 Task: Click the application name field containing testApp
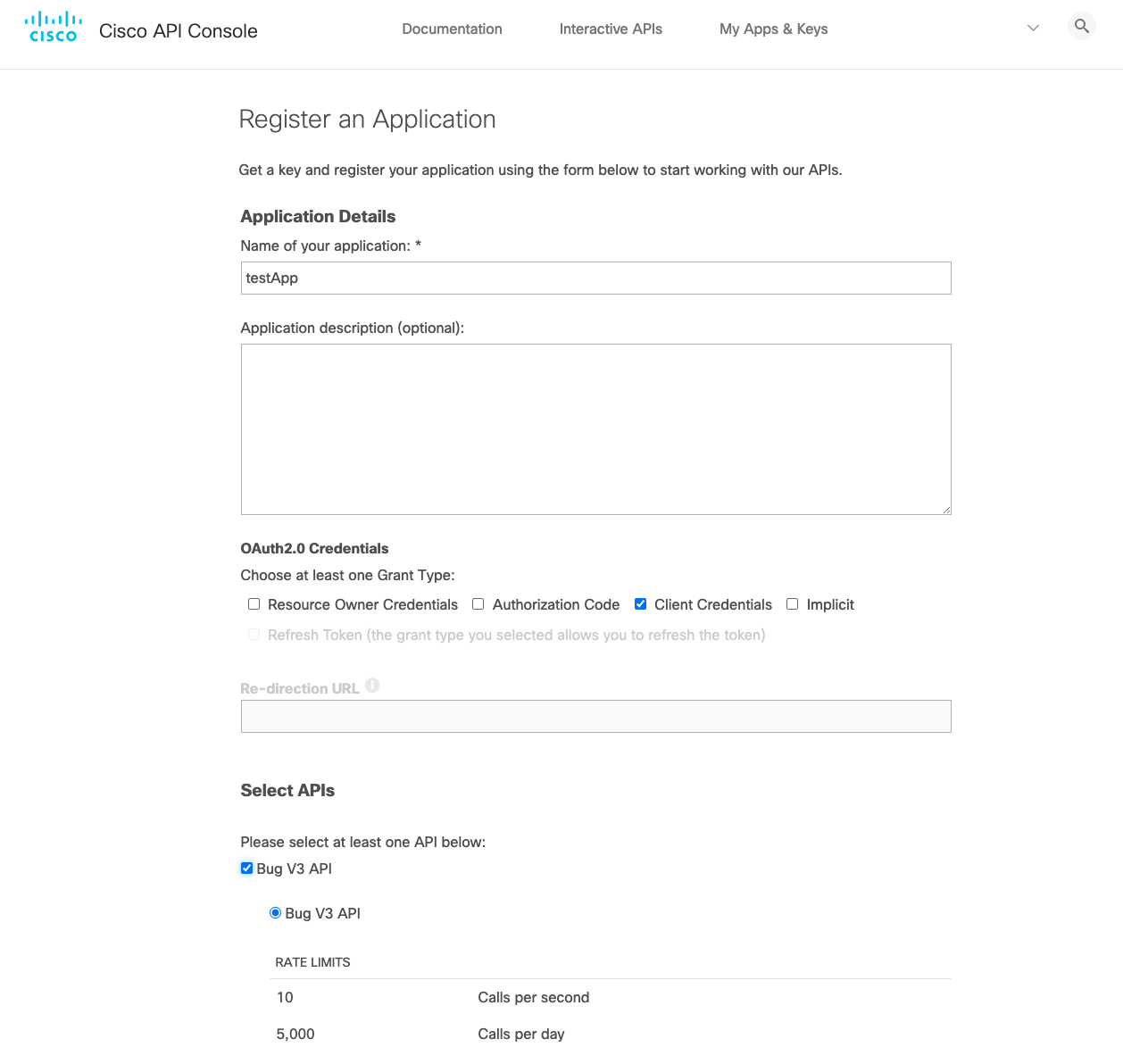[x=595, y=278]
